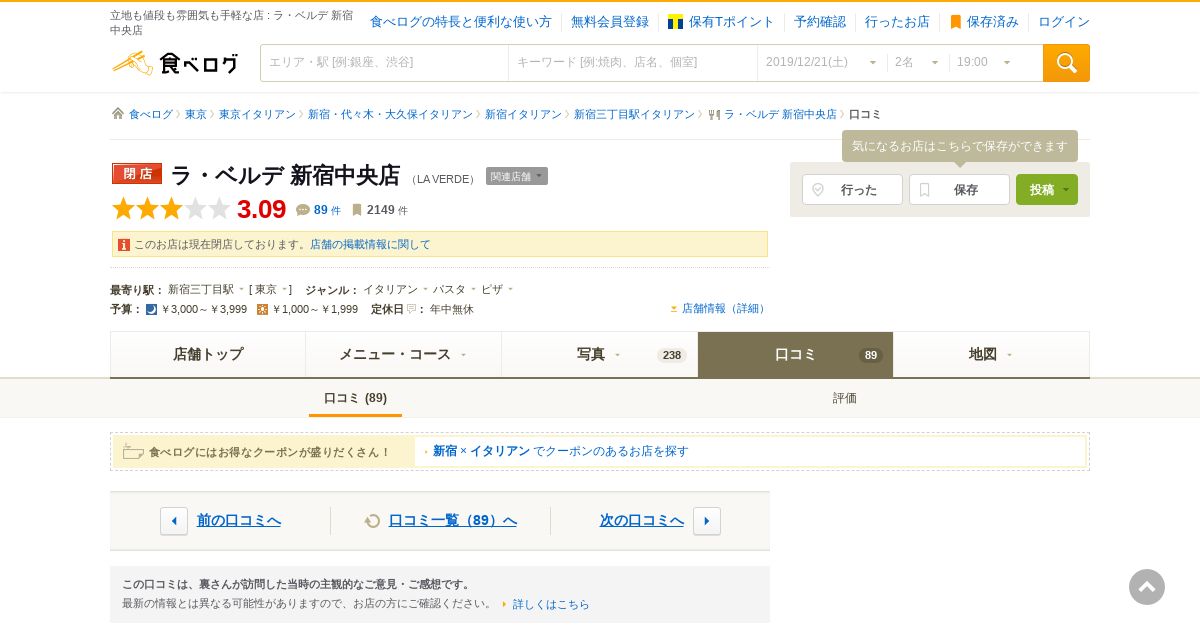Viewport: 1200px width, 630px height.
Task: Click the scroll-to-top arrow circle
Action: [1147, 587]
